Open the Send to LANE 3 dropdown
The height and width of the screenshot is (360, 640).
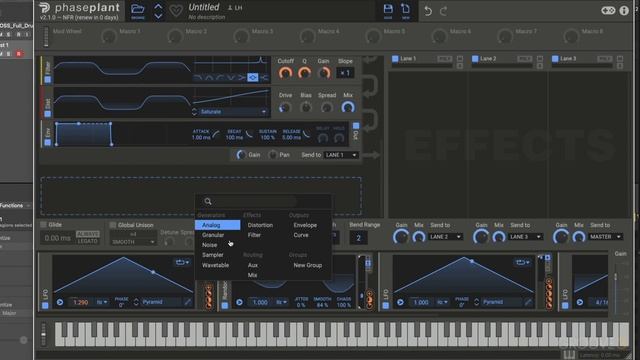tap(525, 237)
